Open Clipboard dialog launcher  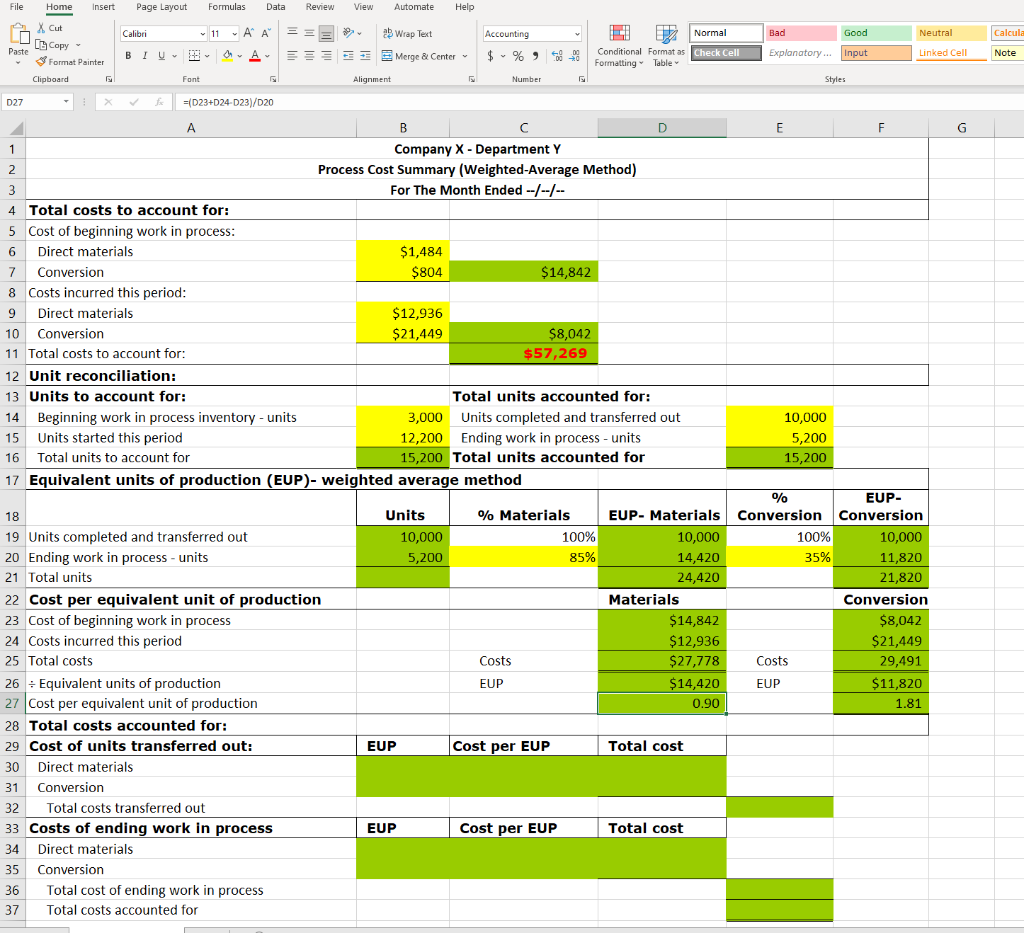(x=108, y=79)
